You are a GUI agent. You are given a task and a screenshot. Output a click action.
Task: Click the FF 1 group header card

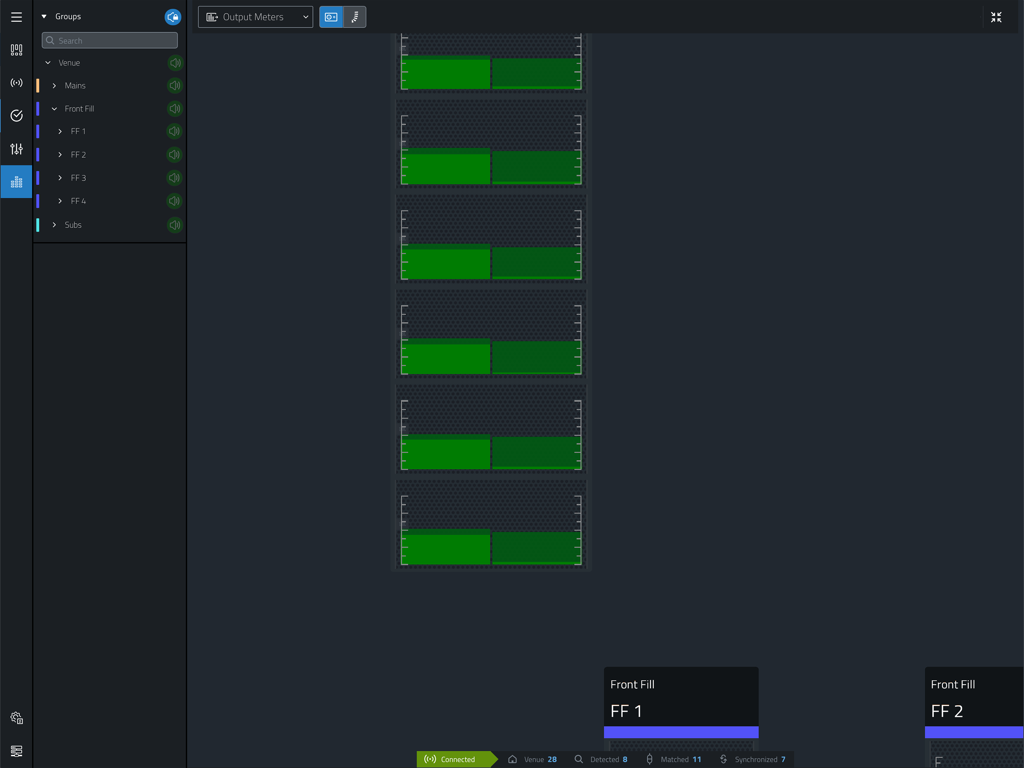681,702
